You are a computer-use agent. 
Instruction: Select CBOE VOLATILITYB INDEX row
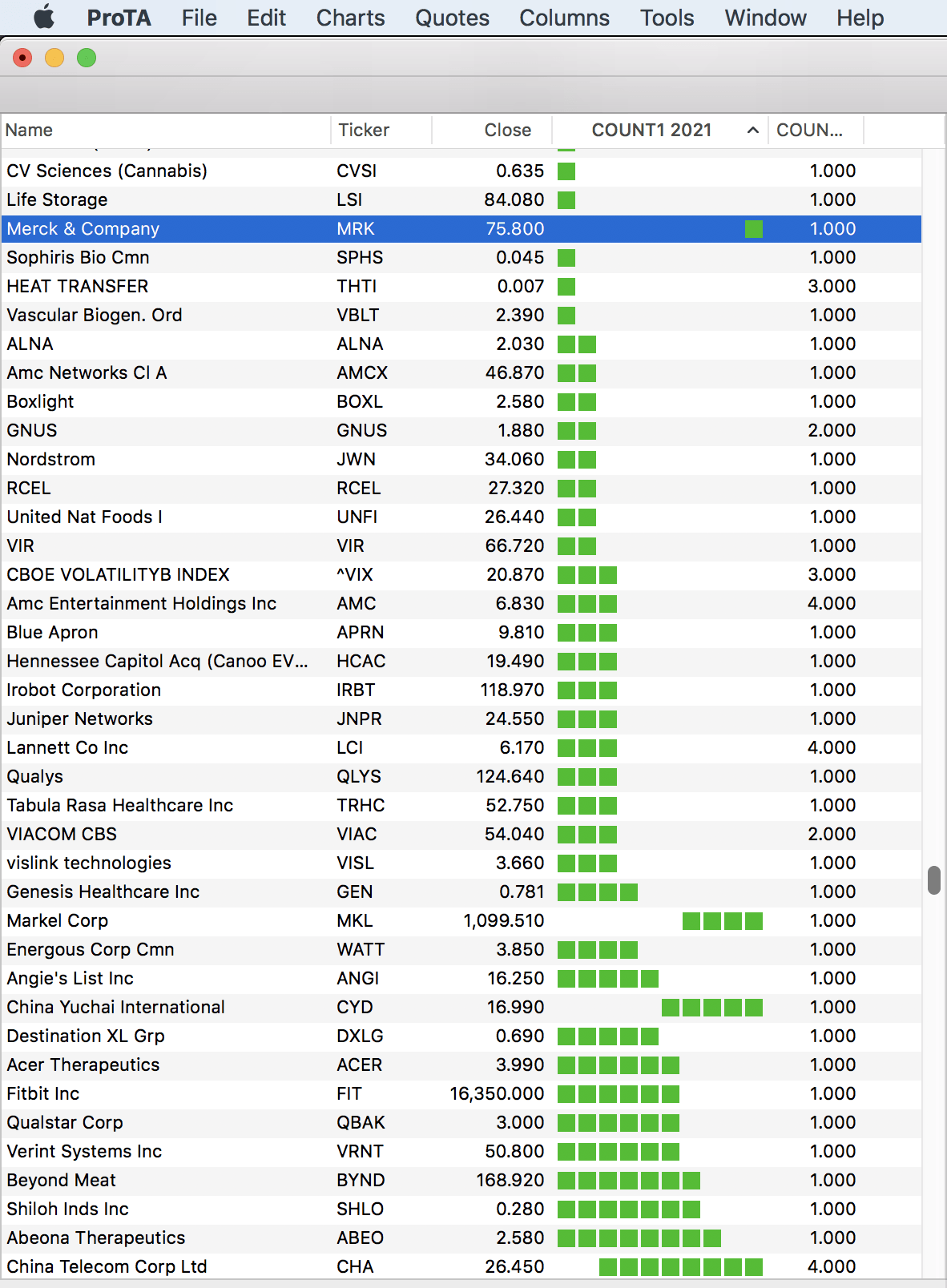pyautogui.click(x=461, y=574)
